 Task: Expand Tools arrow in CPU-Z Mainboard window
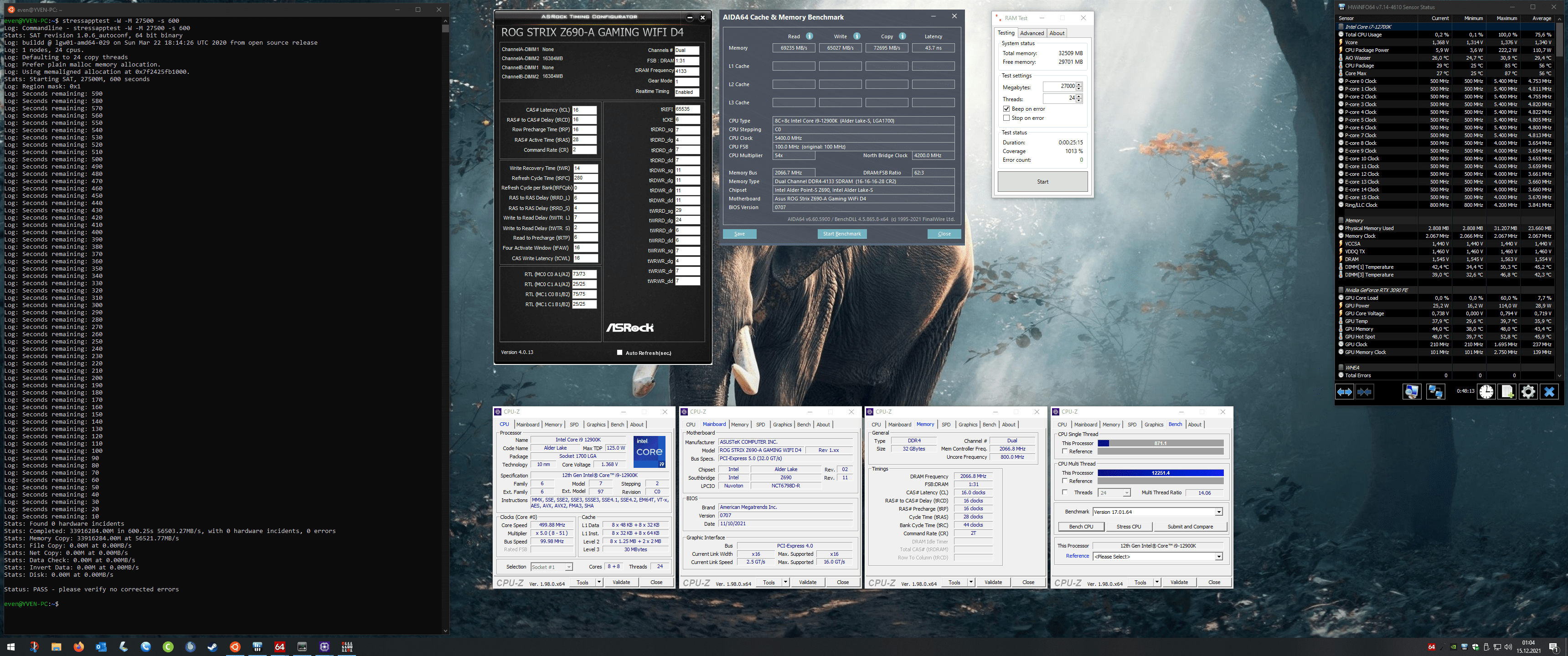click(785, 582)
